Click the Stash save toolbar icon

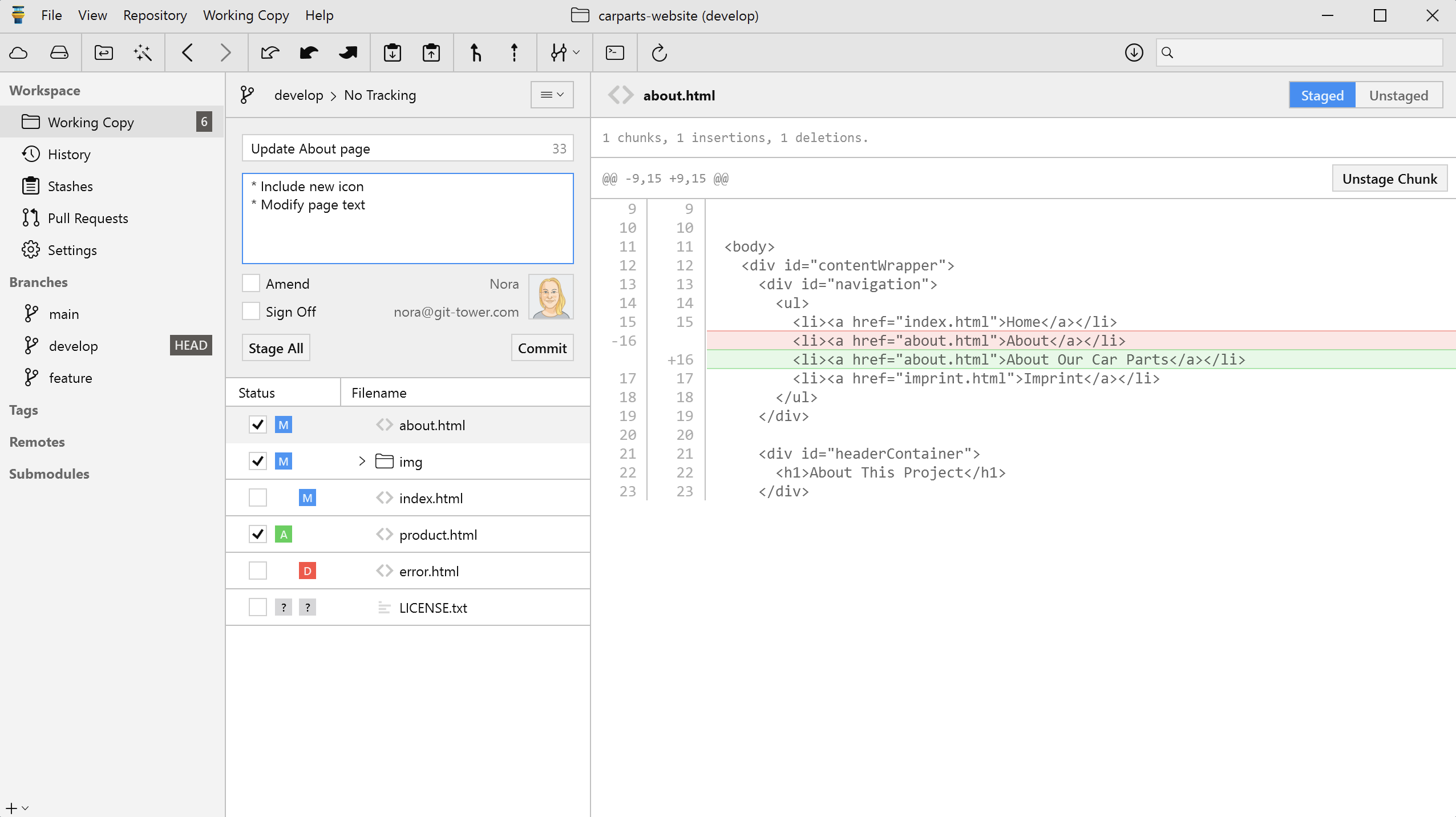[x=392, y=53]
